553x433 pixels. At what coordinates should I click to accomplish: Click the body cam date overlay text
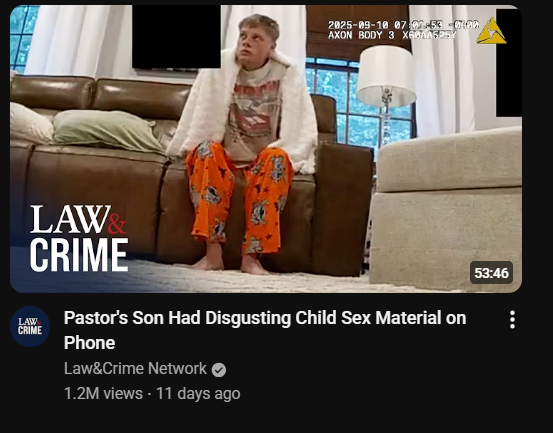point(403,25)
